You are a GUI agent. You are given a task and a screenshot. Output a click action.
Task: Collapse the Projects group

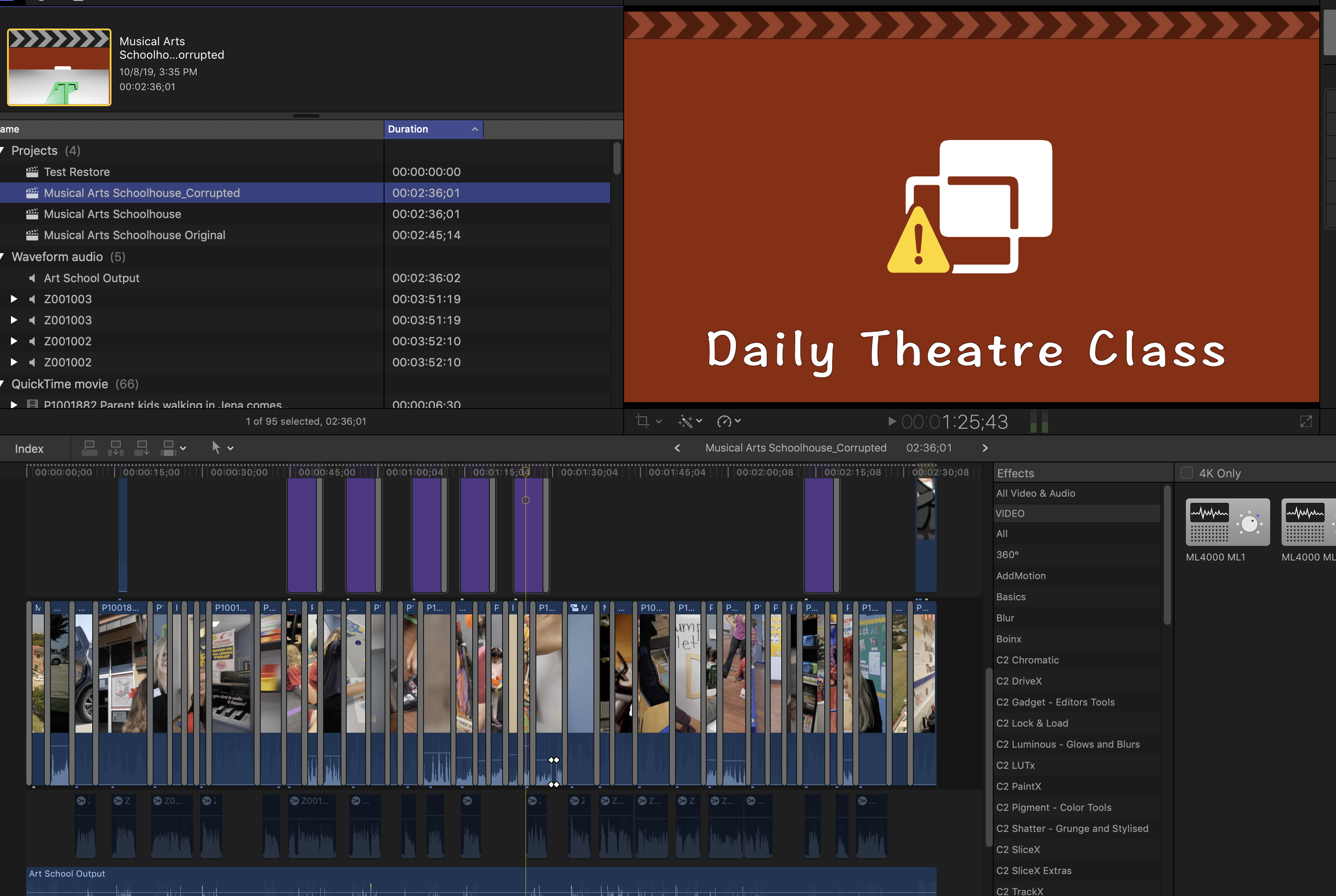point(3,151)
